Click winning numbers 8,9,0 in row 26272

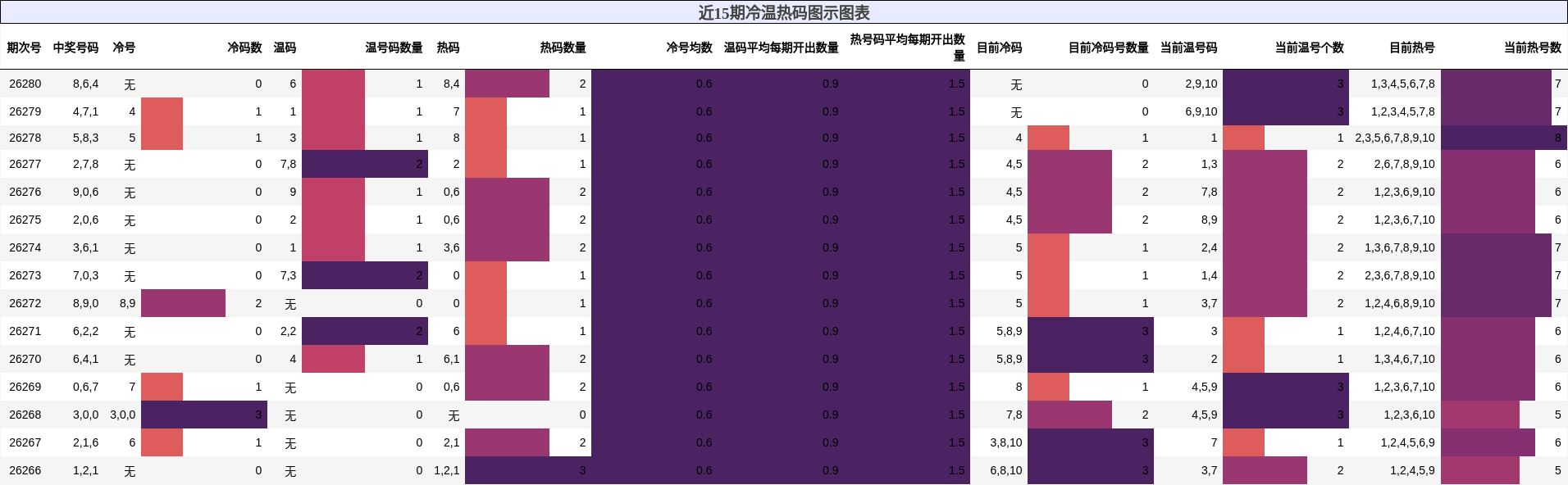(85, 303)
